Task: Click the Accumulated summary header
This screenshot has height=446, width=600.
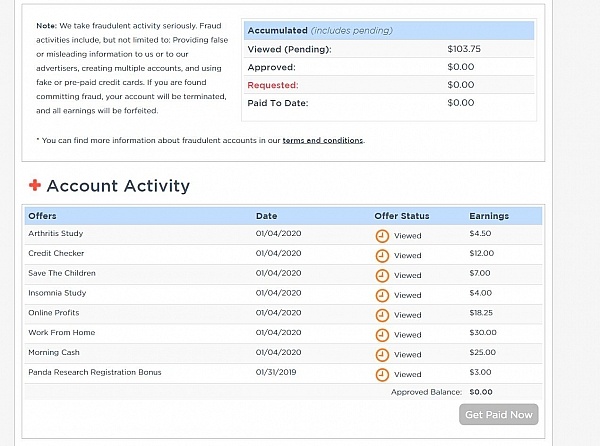Action: 277,30
